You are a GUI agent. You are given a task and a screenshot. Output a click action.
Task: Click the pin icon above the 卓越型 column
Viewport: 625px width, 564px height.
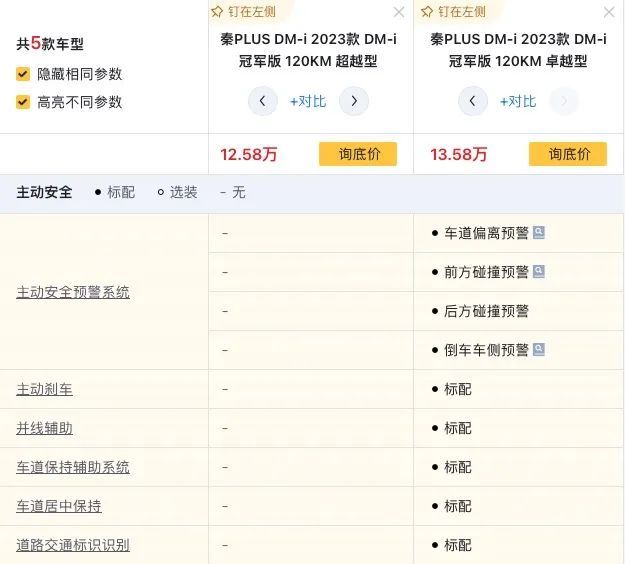tap(428, 12)
